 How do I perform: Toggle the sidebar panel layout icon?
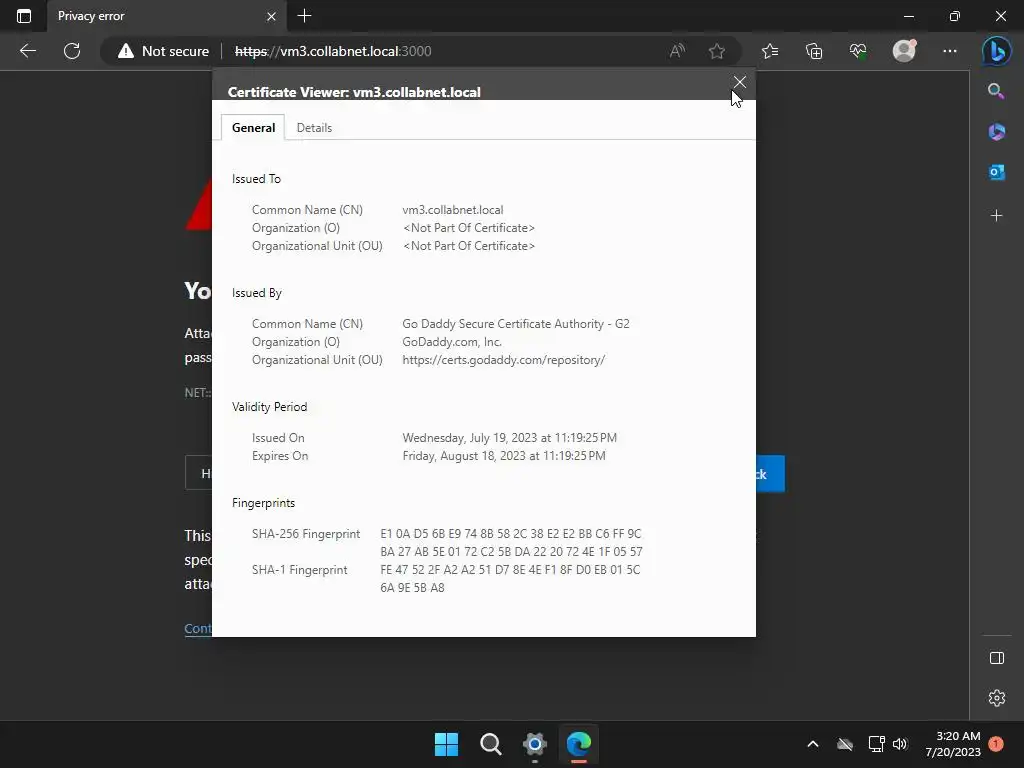click(997, 658)
